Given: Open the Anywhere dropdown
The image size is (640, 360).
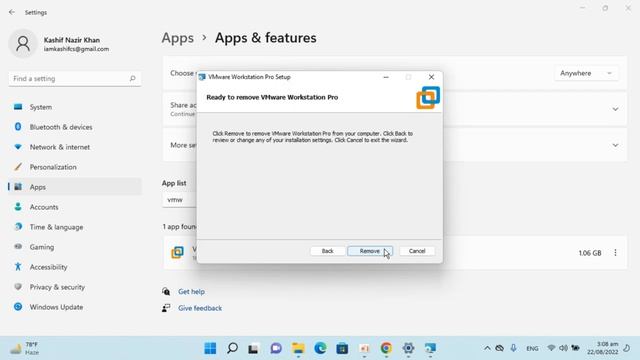Looking at the screenshot, I should [x=586, y=73].
